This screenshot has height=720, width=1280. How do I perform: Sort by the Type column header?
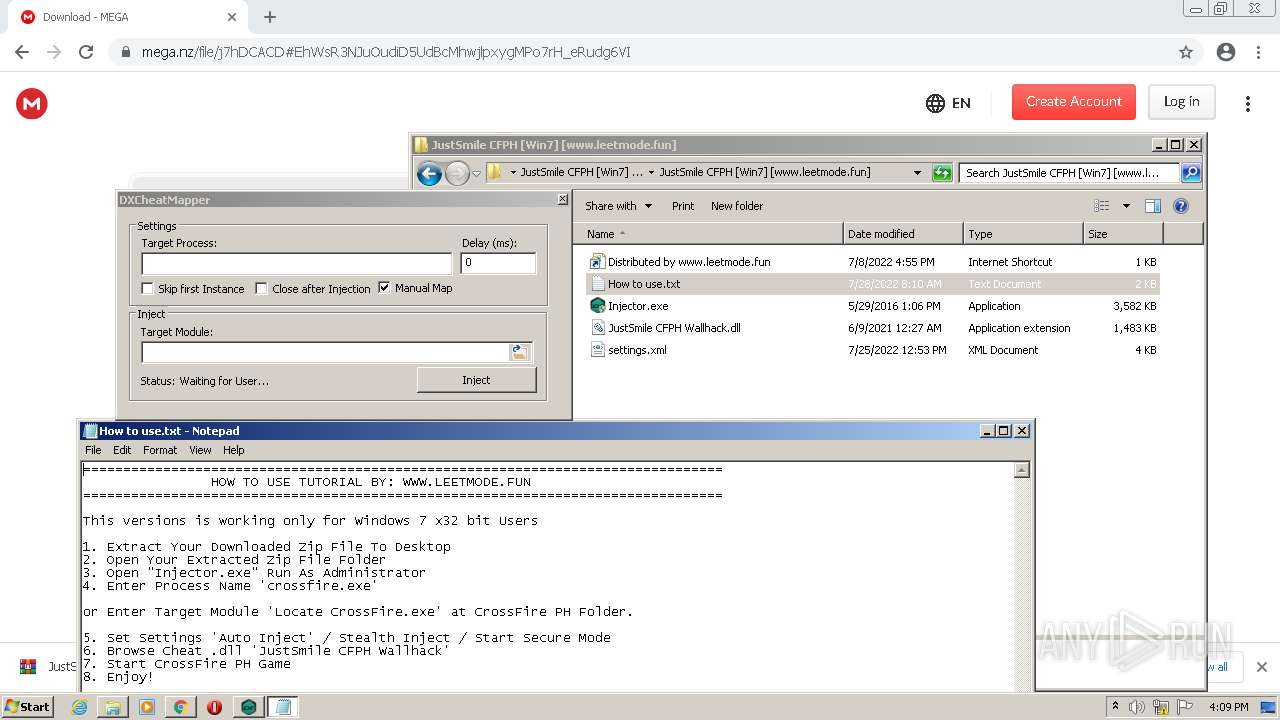pos(1023,234)
